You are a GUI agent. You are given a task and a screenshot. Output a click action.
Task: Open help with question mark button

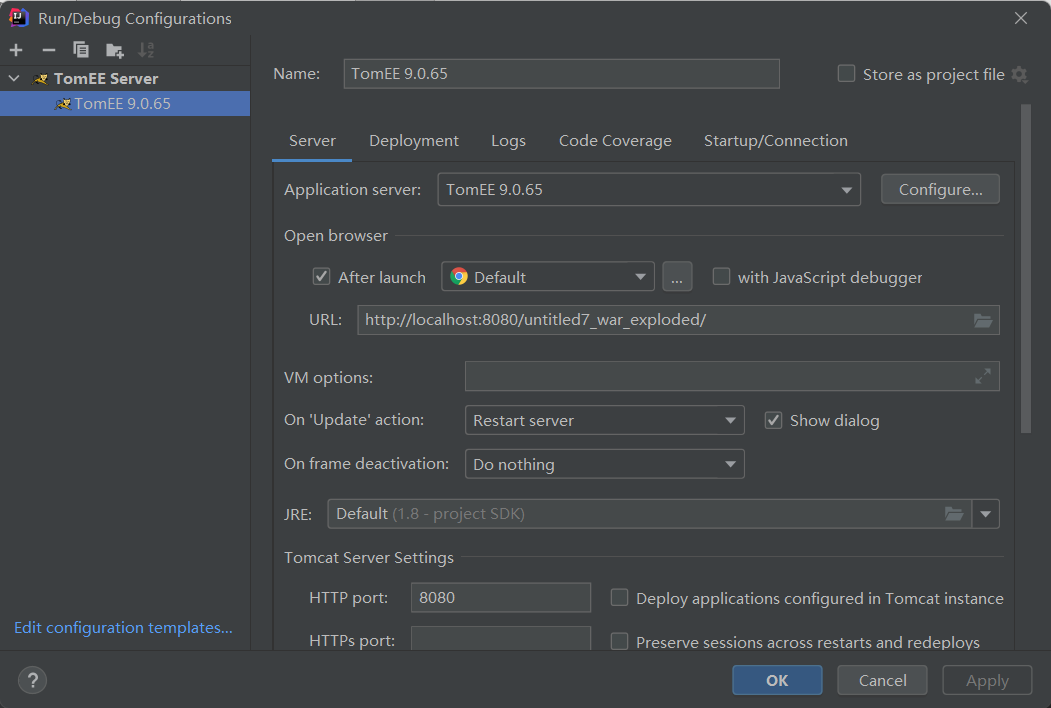pos(32,681)
